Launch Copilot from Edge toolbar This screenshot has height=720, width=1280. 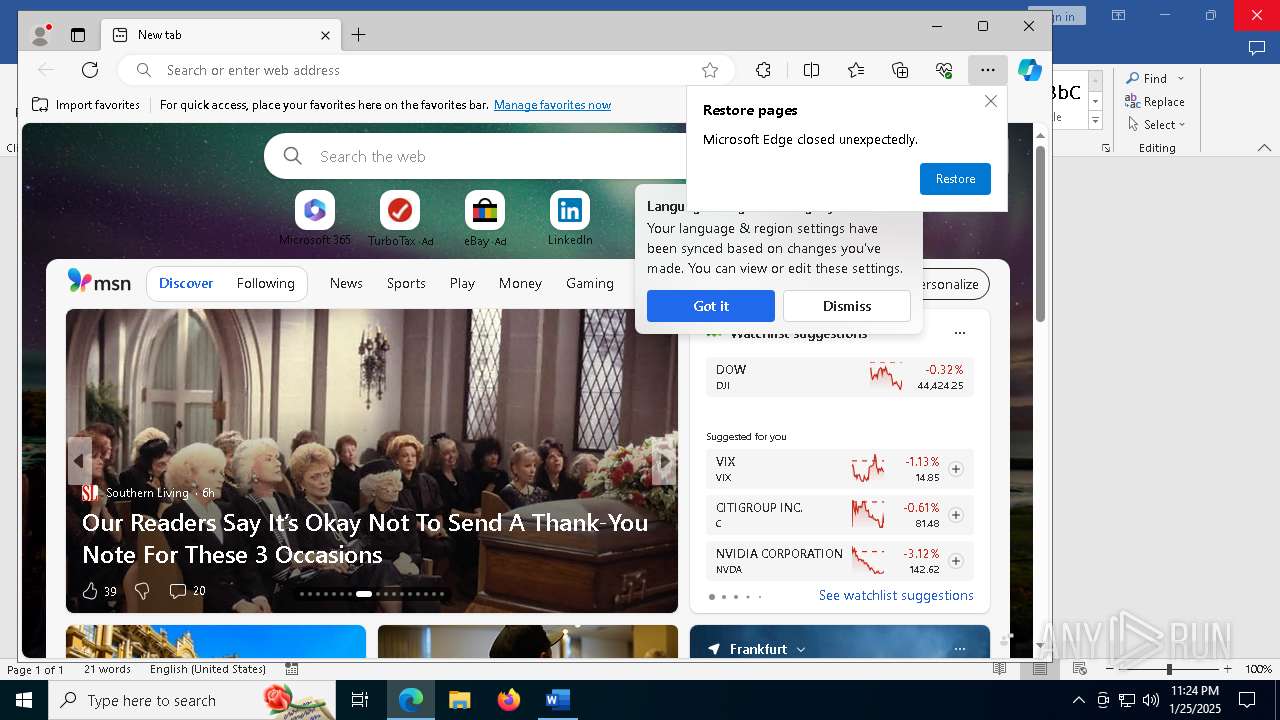tap(1030, 70)
